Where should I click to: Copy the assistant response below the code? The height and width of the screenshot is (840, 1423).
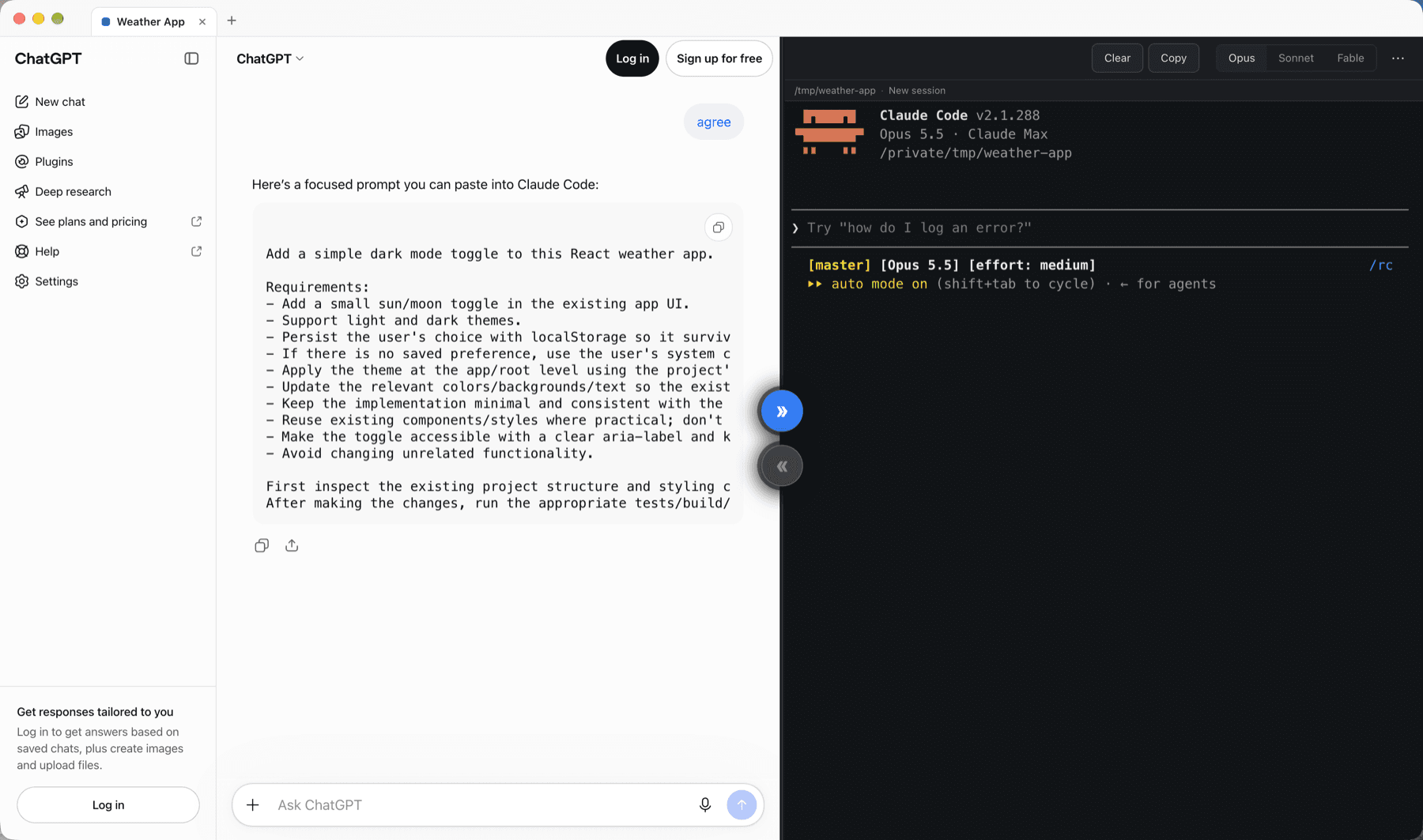tap(262, 546)
